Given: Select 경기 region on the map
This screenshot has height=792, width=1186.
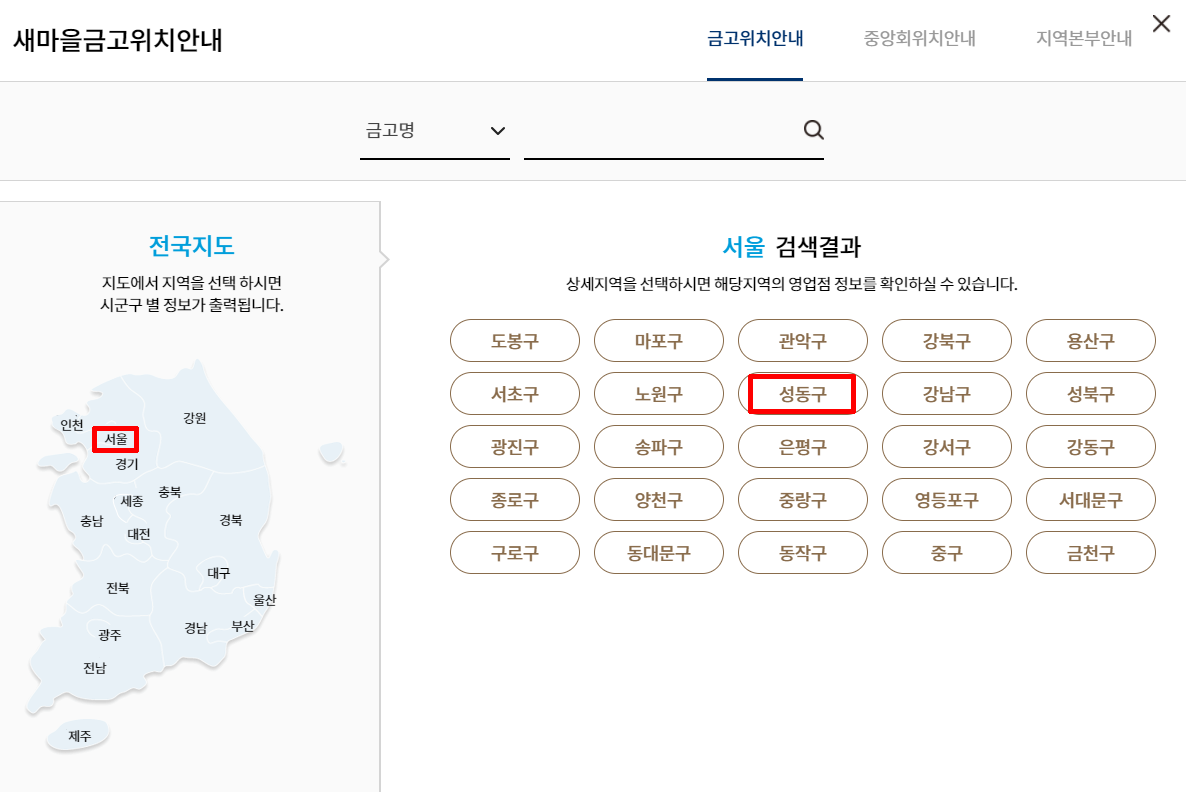Looking at the screenshot, I should 126,464.
